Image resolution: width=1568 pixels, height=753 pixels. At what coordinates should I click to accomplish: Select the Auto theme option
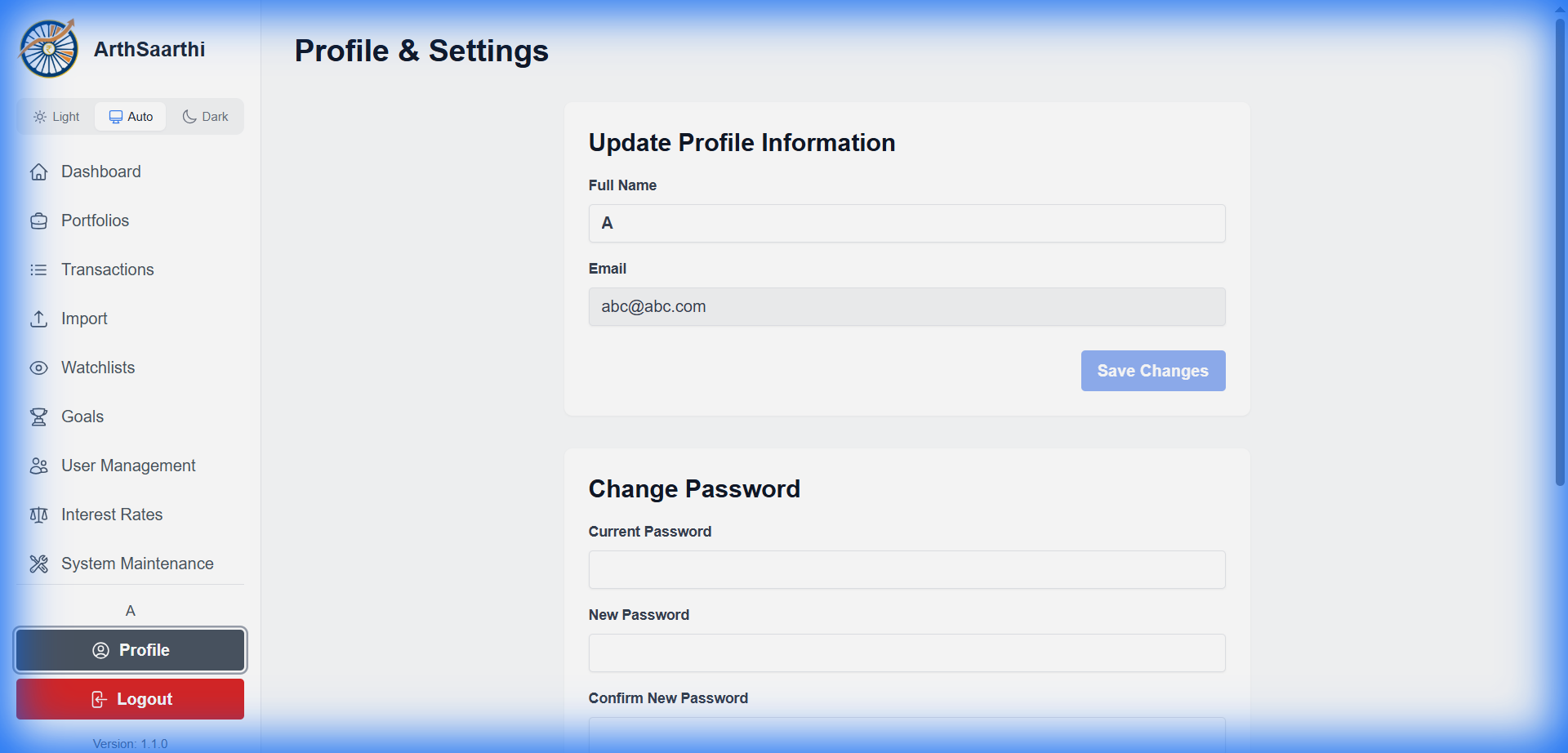130,116
